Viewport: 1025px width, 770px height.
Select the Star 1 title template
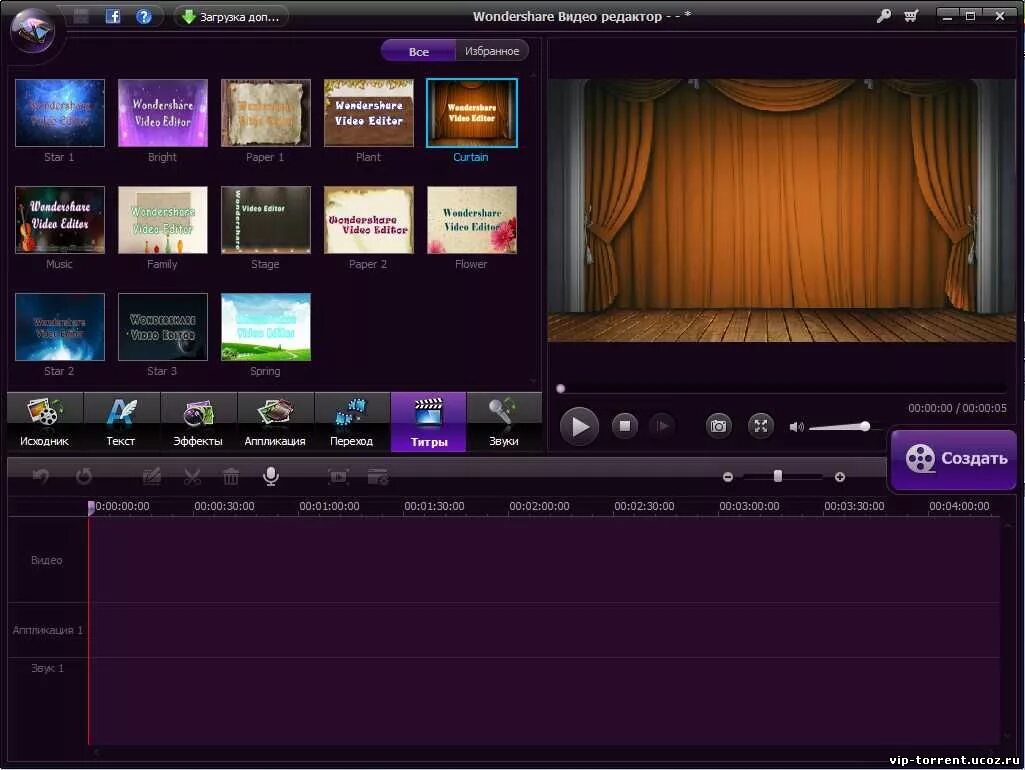coord(59,113)
